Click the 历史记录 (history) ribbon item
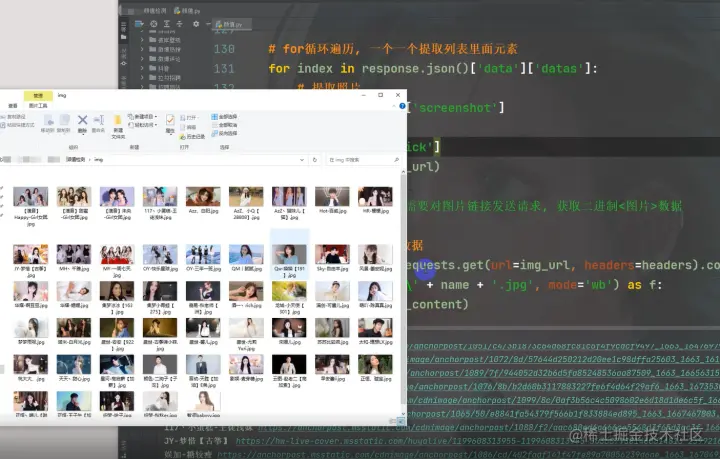The width and height of the screenshot is (720, 459). [192, 137]
